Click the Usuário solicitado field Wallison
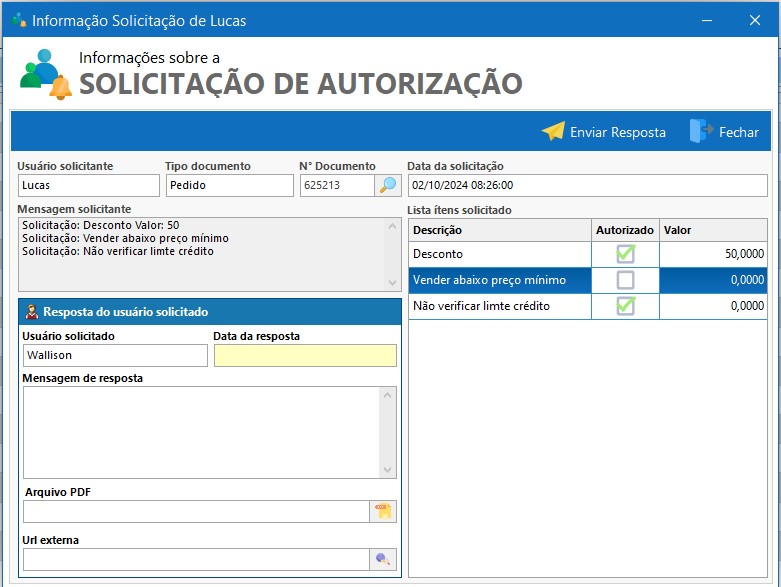 coord(115,355)
